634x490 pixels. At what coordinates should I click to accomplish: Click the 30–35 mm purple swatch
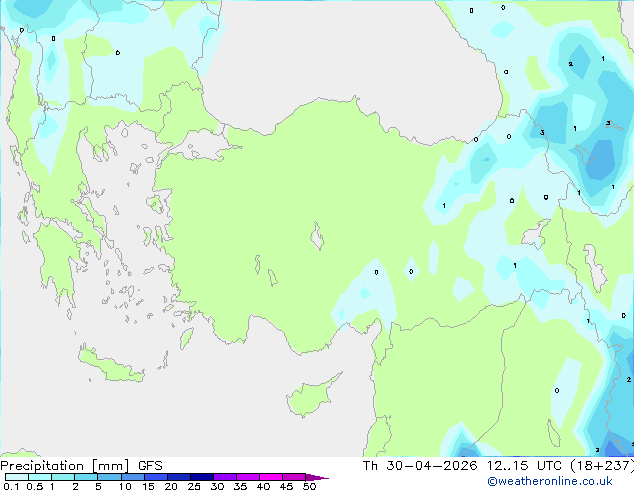click(x=225, y=477)
